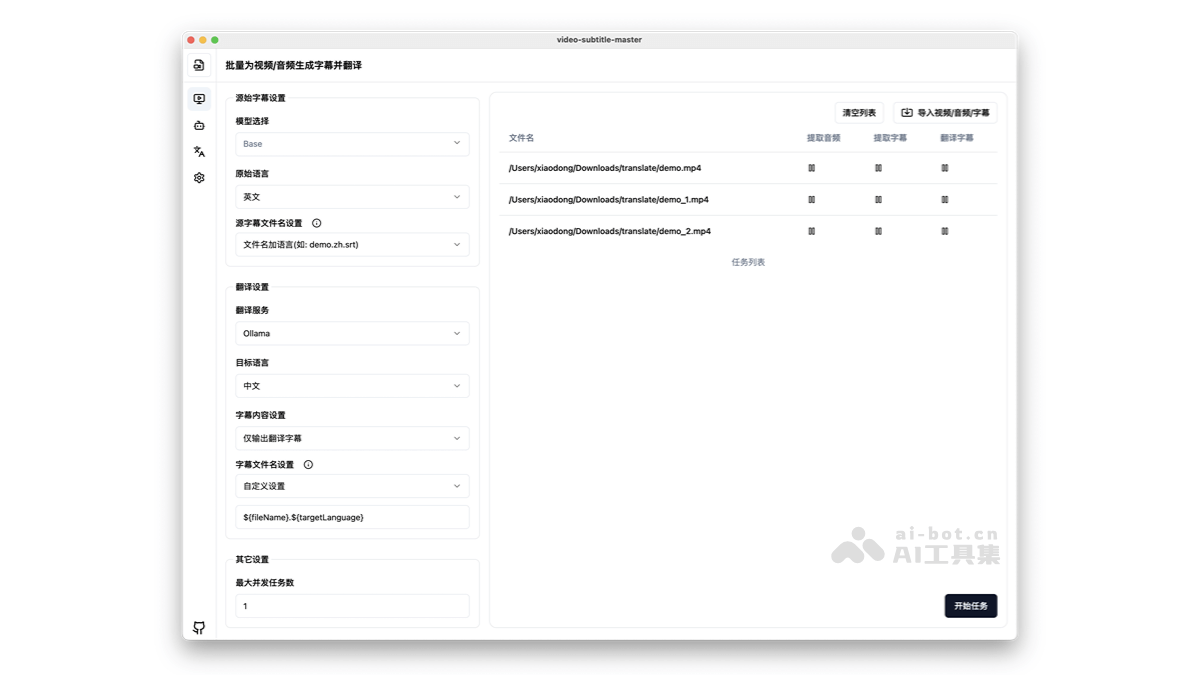The width and height of the screenshot is (1200, 675).
Task: Open the video subtitle task page icon
Action: click(x=199, y=99)
